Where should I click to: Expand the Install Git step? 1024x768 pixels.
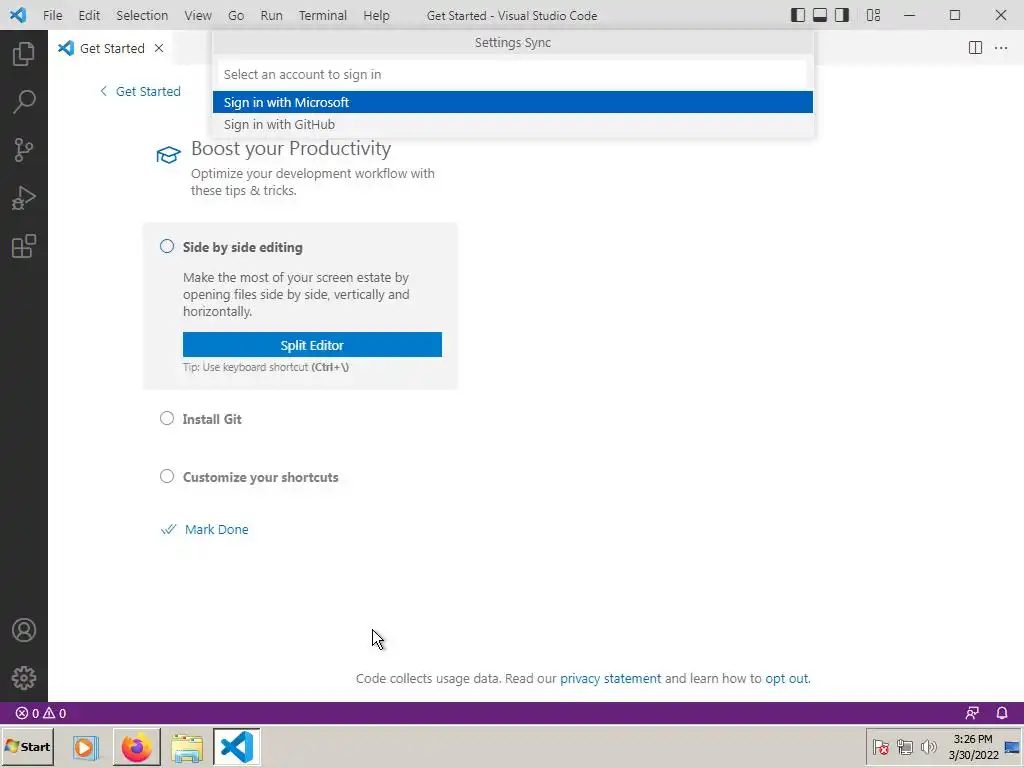(x=212, y=419)
